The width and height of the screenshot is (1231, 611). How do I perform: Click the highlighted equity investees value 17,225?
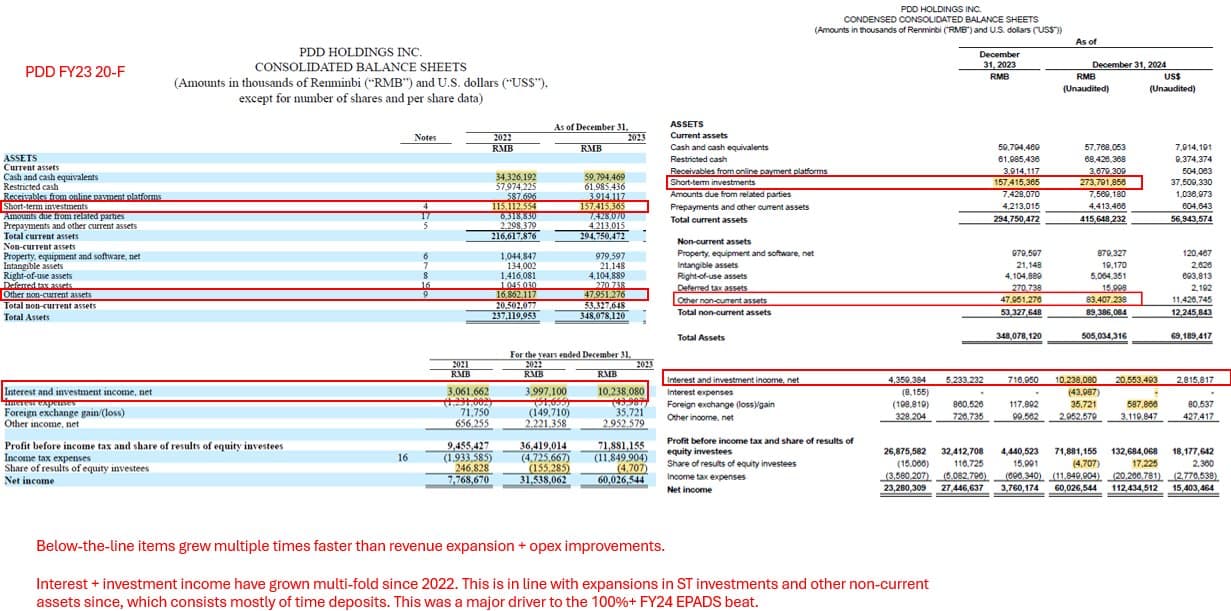point(1145,463)
